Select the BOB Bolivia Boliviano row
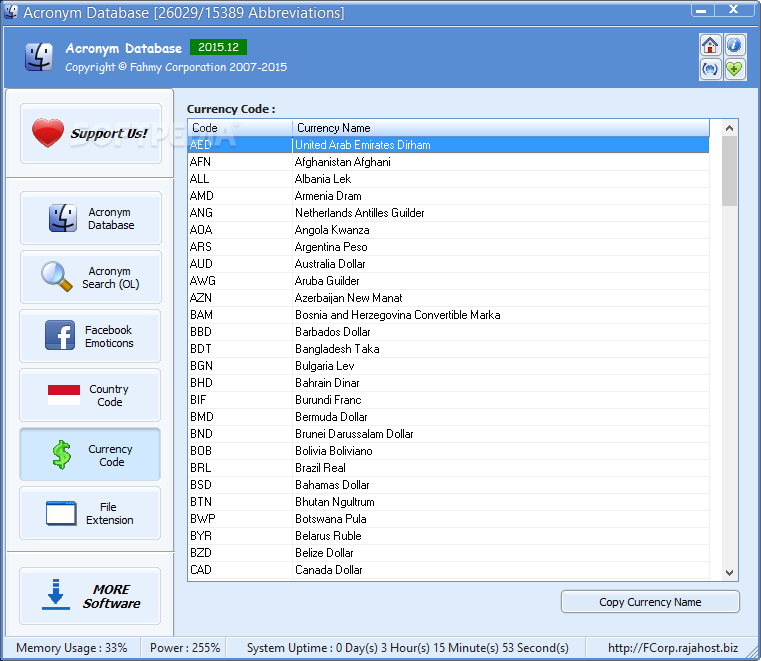Viewport: 761px width, 661px height. click(448, 450)
